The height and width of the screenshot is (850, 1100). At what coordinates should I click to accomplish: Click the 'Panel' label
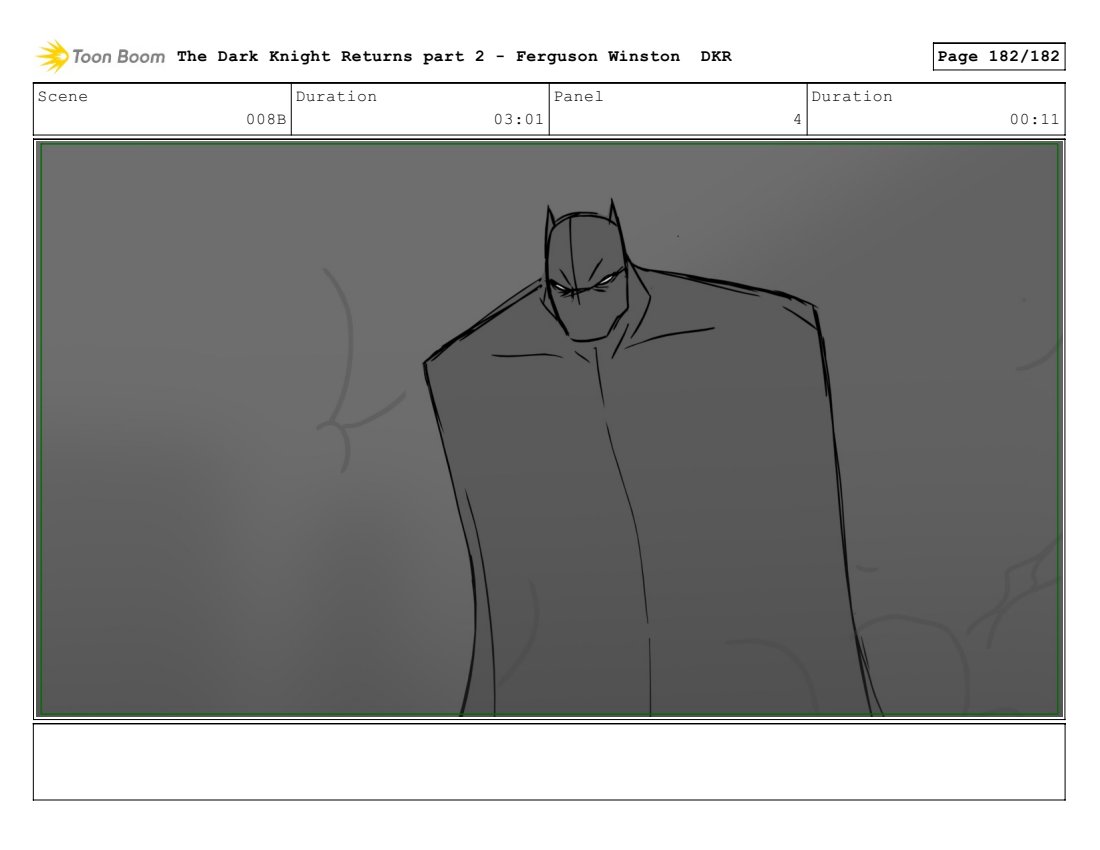[x=578, y=97]
